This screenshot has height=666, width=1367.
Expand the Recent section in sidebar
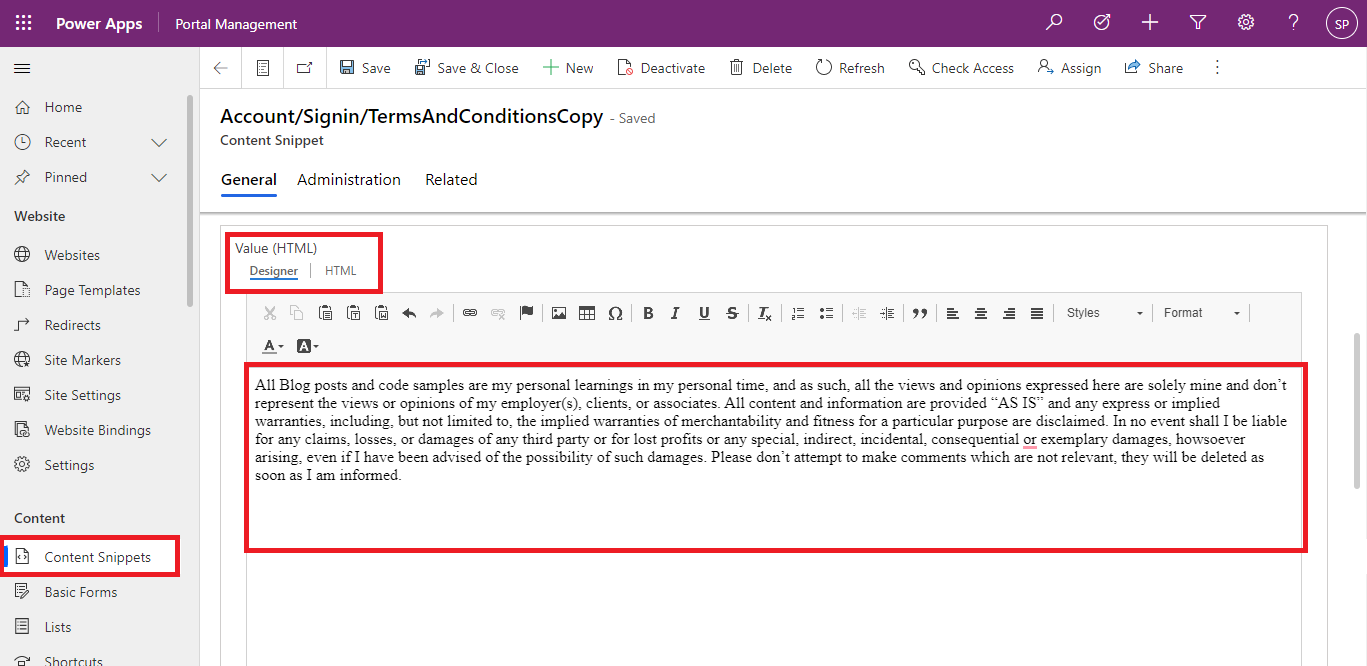(x=158, y=142)
